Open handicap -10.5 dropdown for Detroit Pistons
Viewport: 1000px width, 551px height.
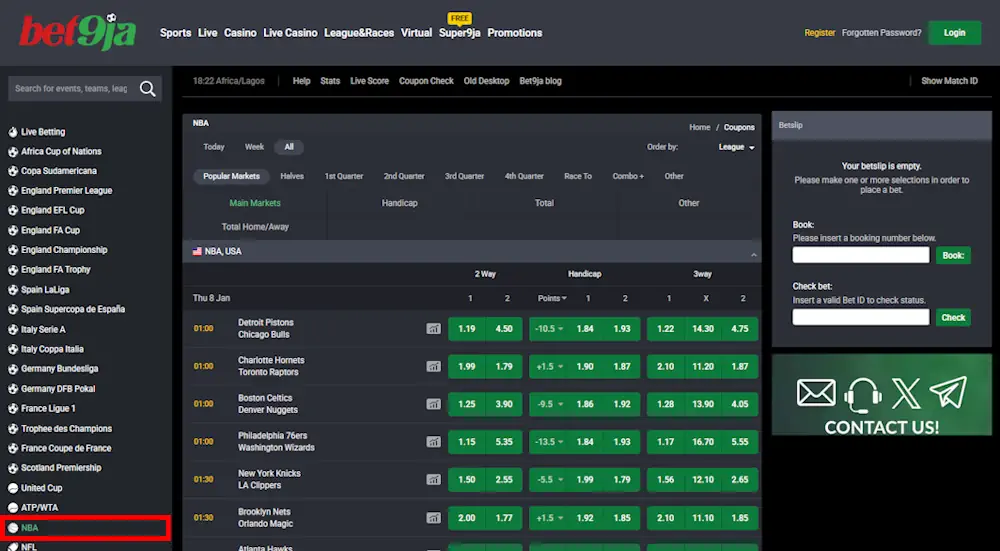[x=549, y=329]
